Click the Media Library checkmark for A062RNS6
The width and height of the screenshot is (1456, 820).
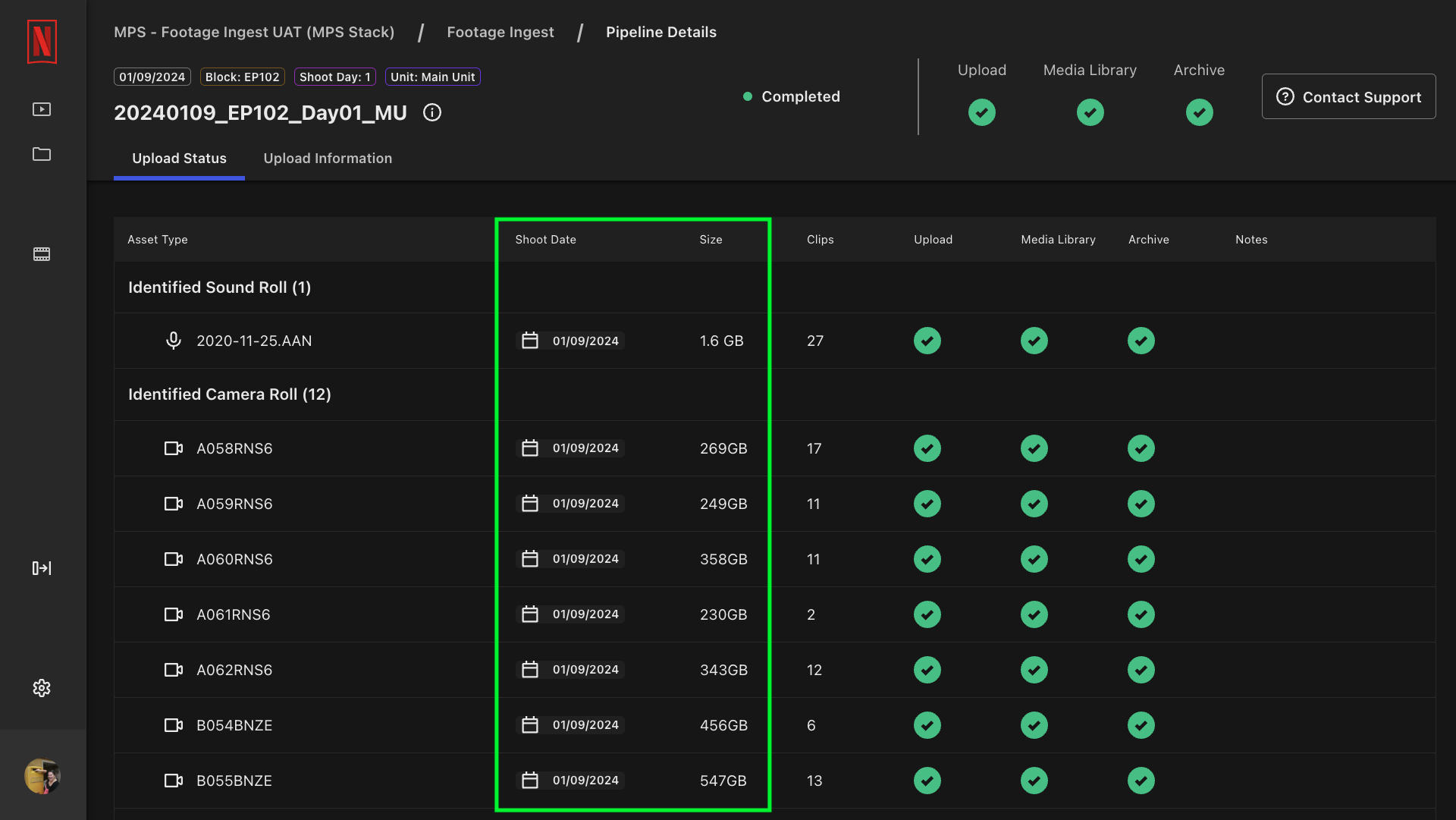[x=1034, y=670]
